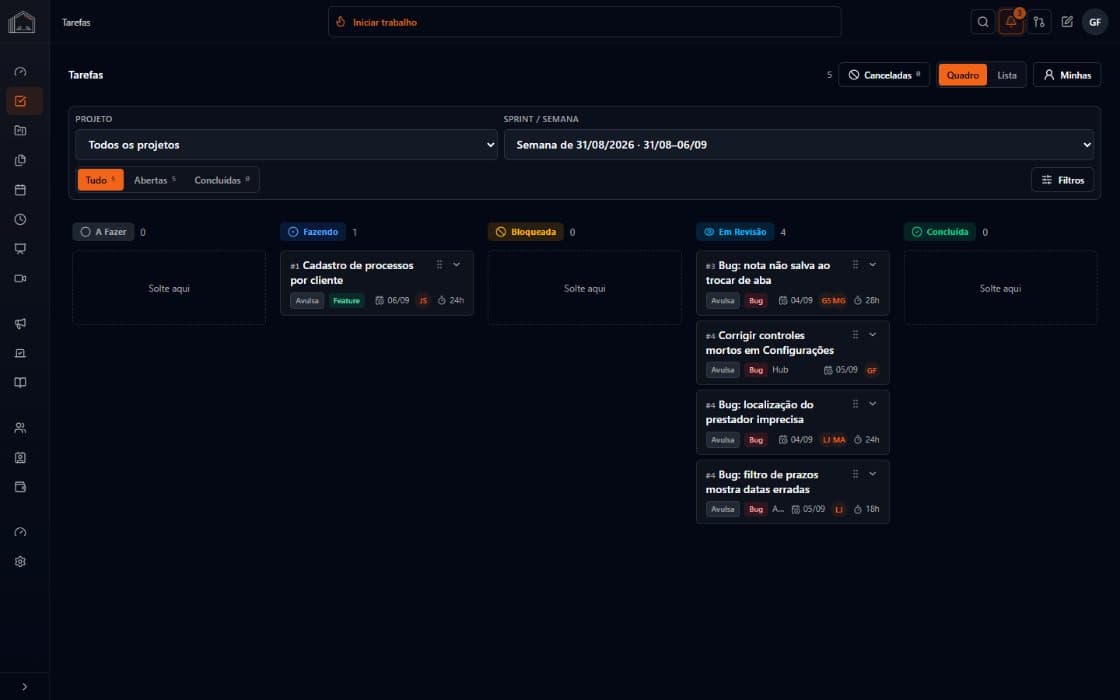Open the Filtros button

[1062, 180]
